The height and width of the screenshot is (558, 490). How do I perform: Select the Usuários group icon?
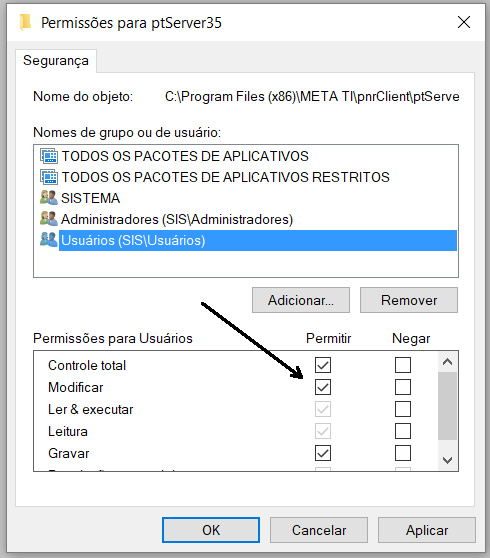[49, 240]
